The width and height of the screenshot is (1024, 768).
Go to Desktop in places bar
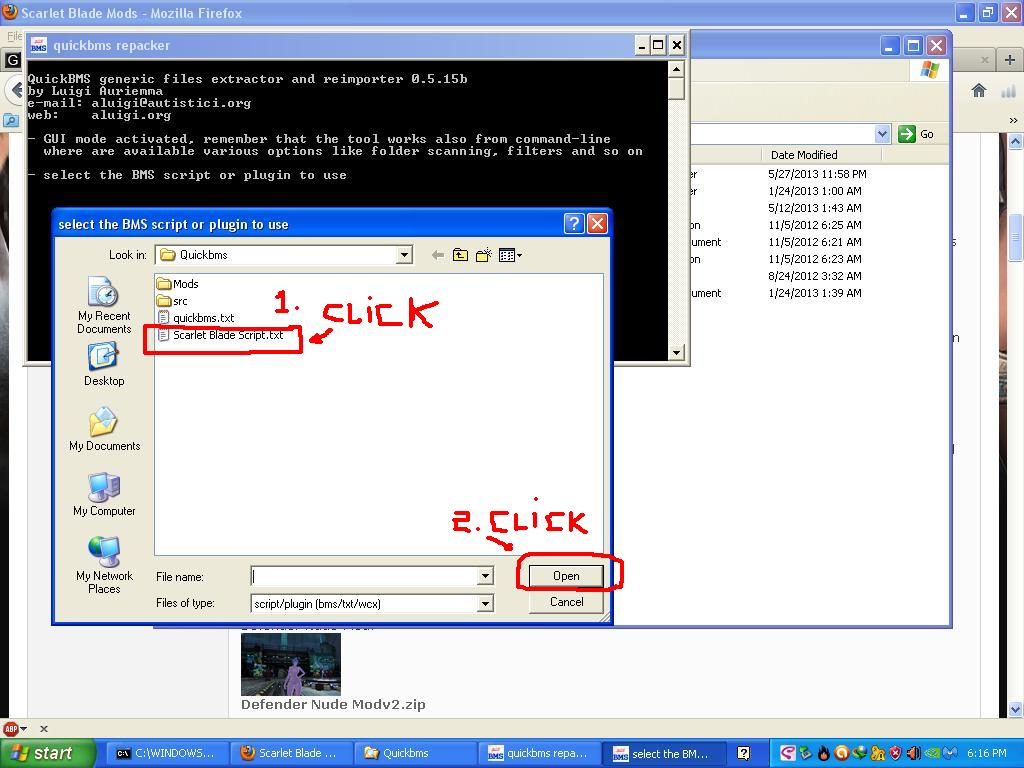click(x=104, y=364)
